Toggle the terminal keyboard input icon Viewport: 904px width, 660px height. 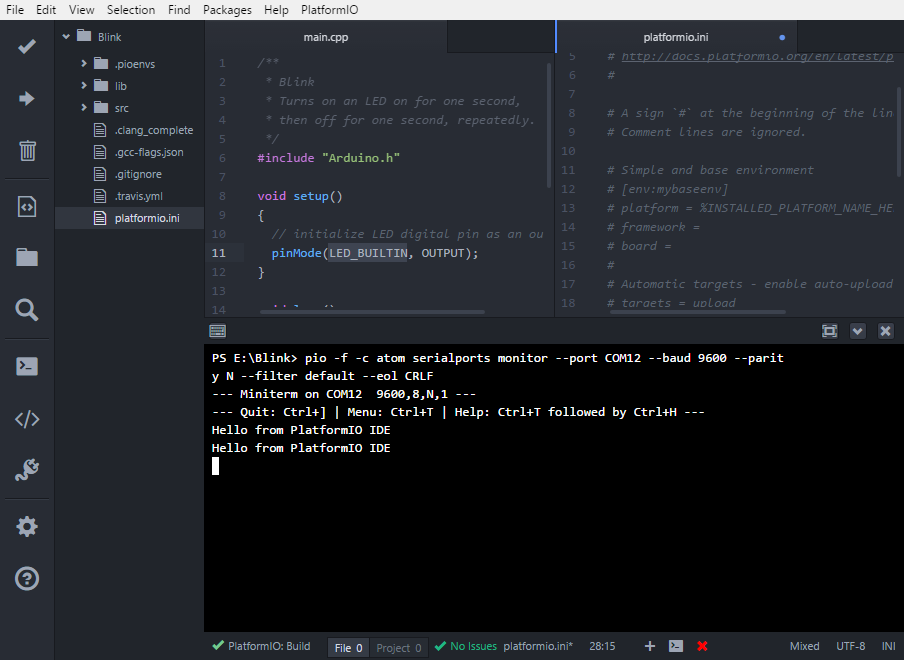[x=217, y=331]
